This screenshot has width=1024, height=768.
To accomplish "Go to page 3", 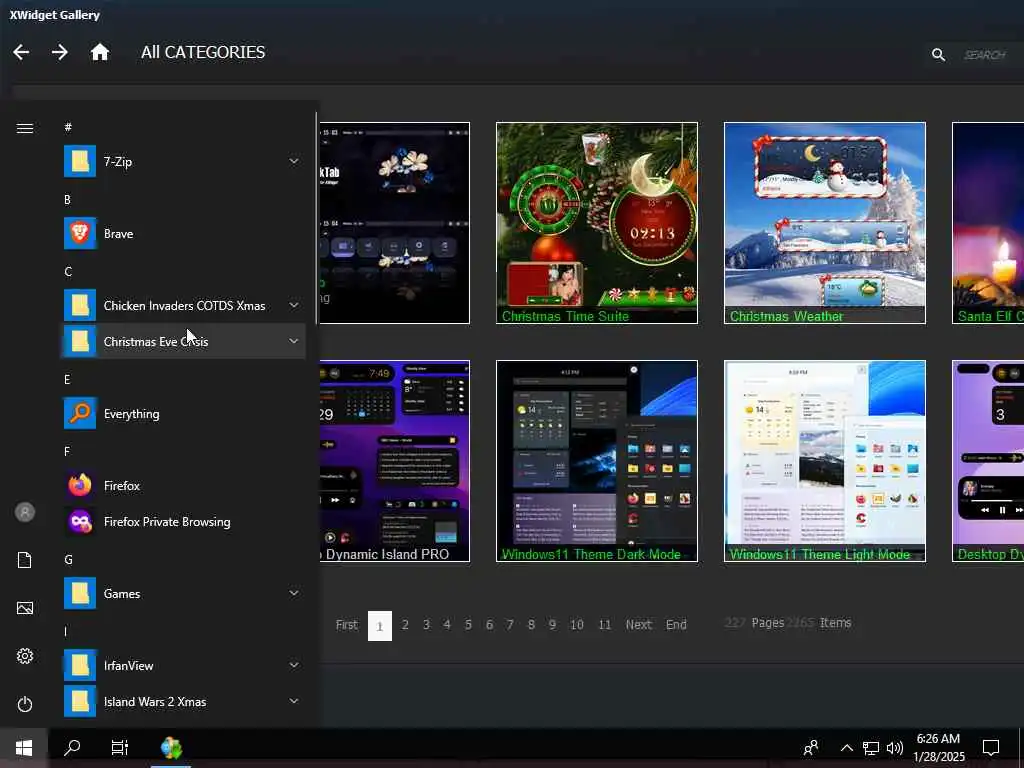I will click(x=426, y=625).
